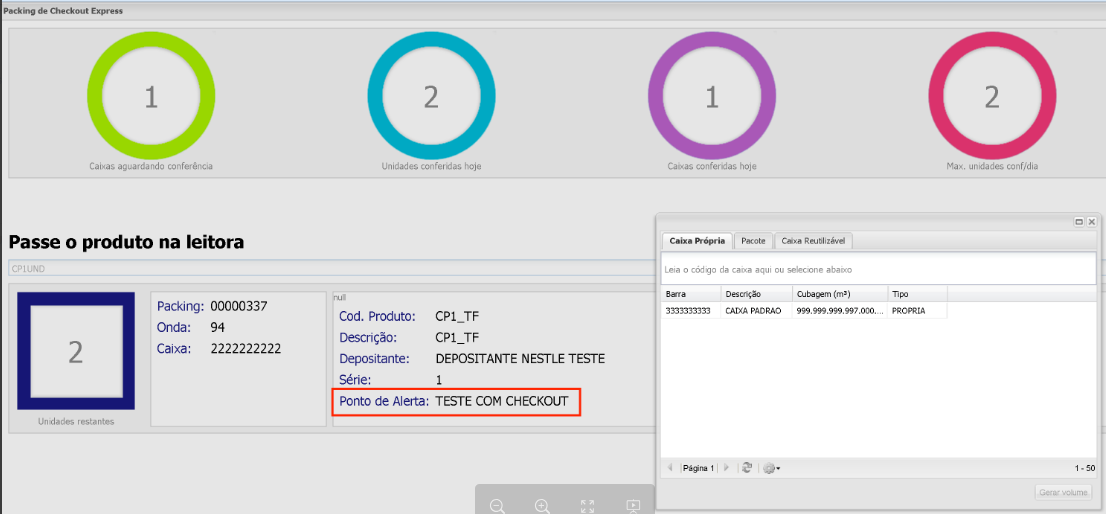Refresh the box list grid

click(747, 467)
